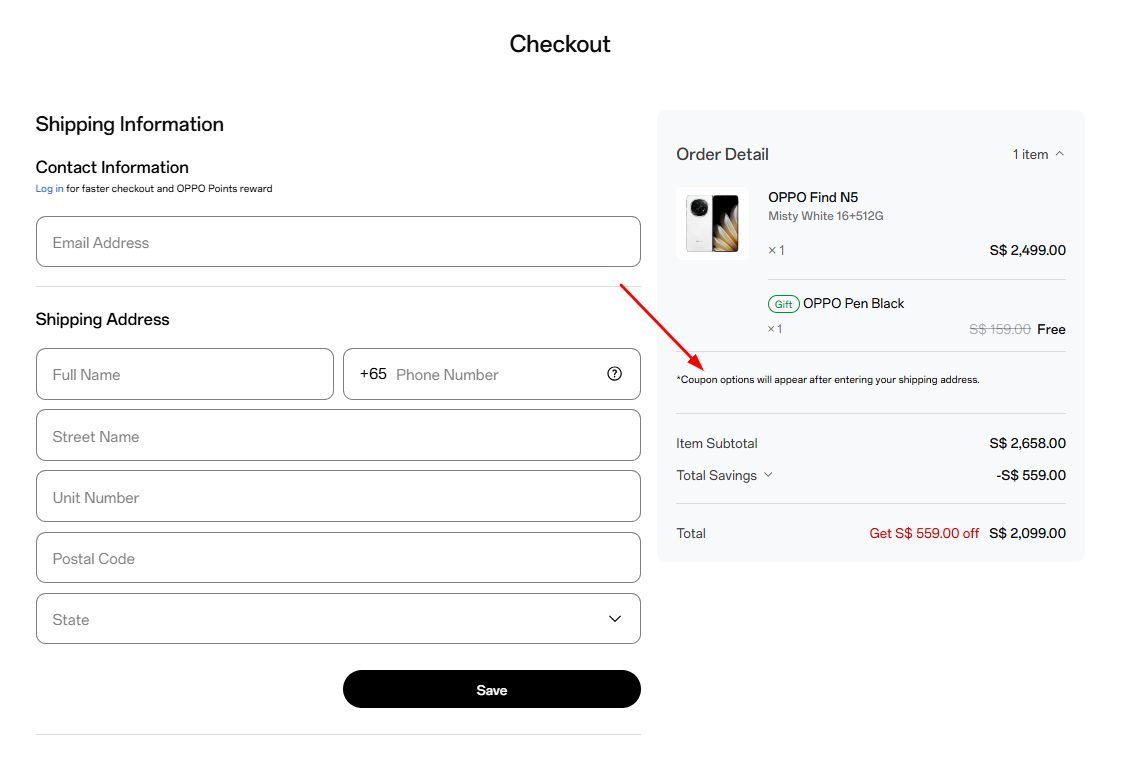Open the help icon beside Phone Number
This screenshot has width=1124, height=767.
[614, 374]
